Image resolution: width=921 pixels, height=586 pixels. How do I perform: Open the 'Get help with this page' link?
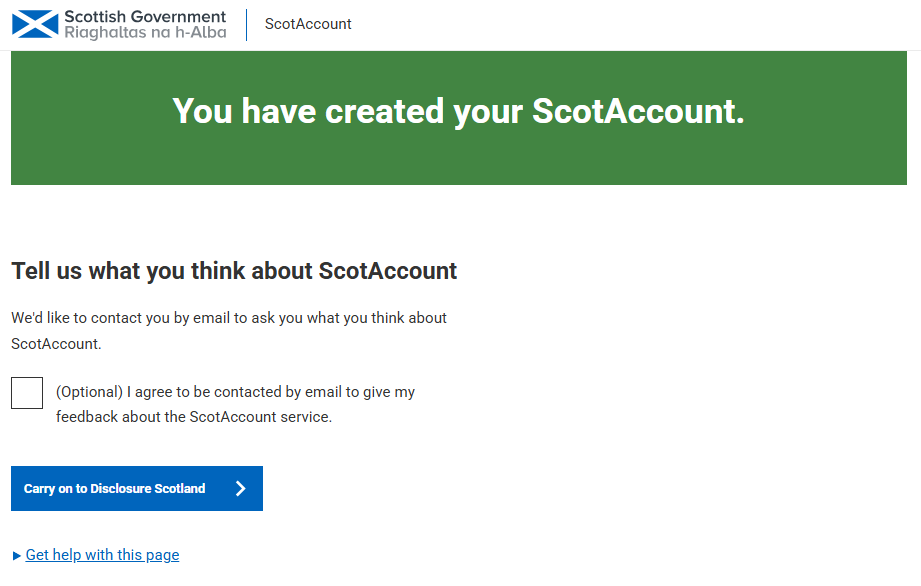pyautogui.click(x=102, y=555)
